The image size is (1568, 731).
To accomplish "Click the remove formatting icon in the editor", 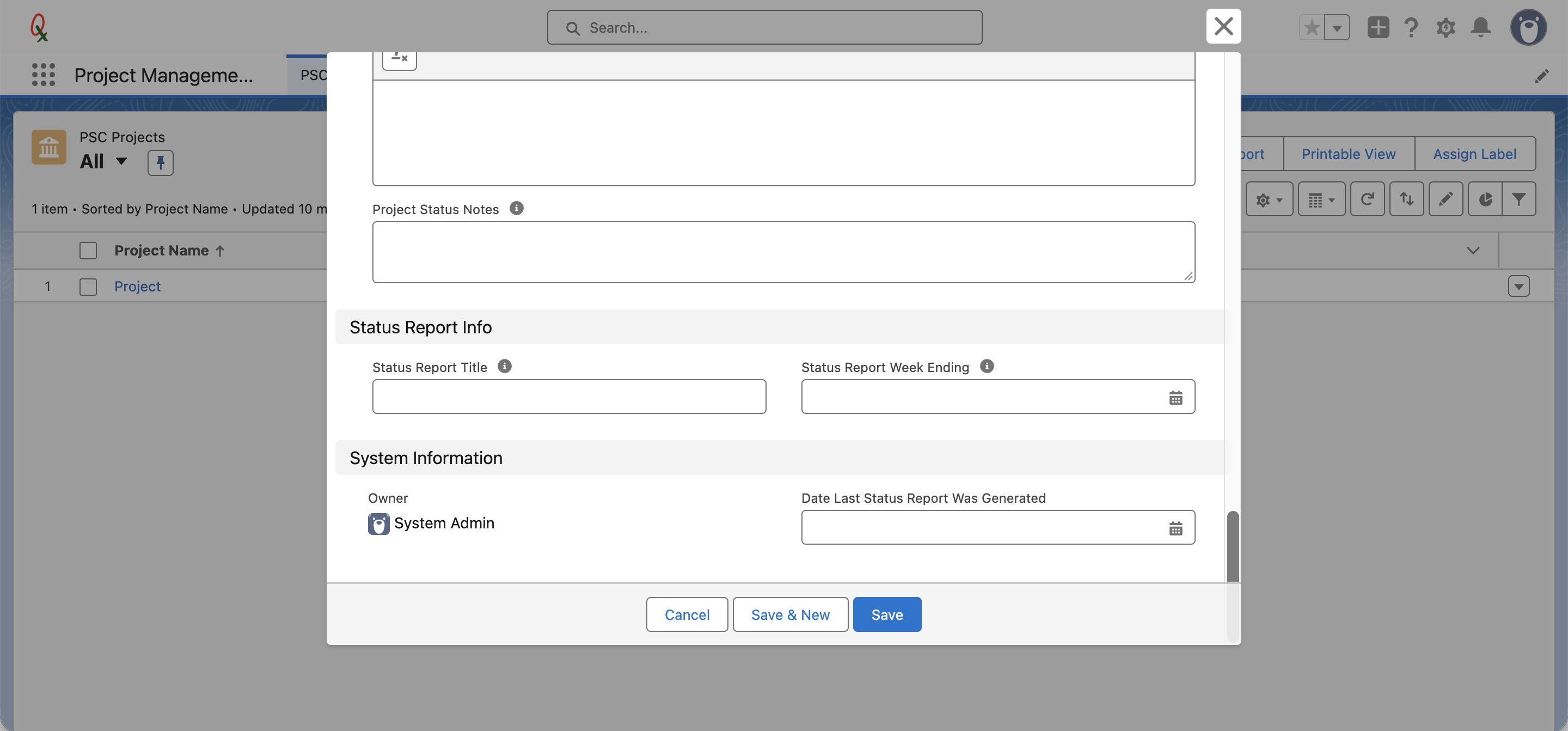I will click(x=399, y=60).
